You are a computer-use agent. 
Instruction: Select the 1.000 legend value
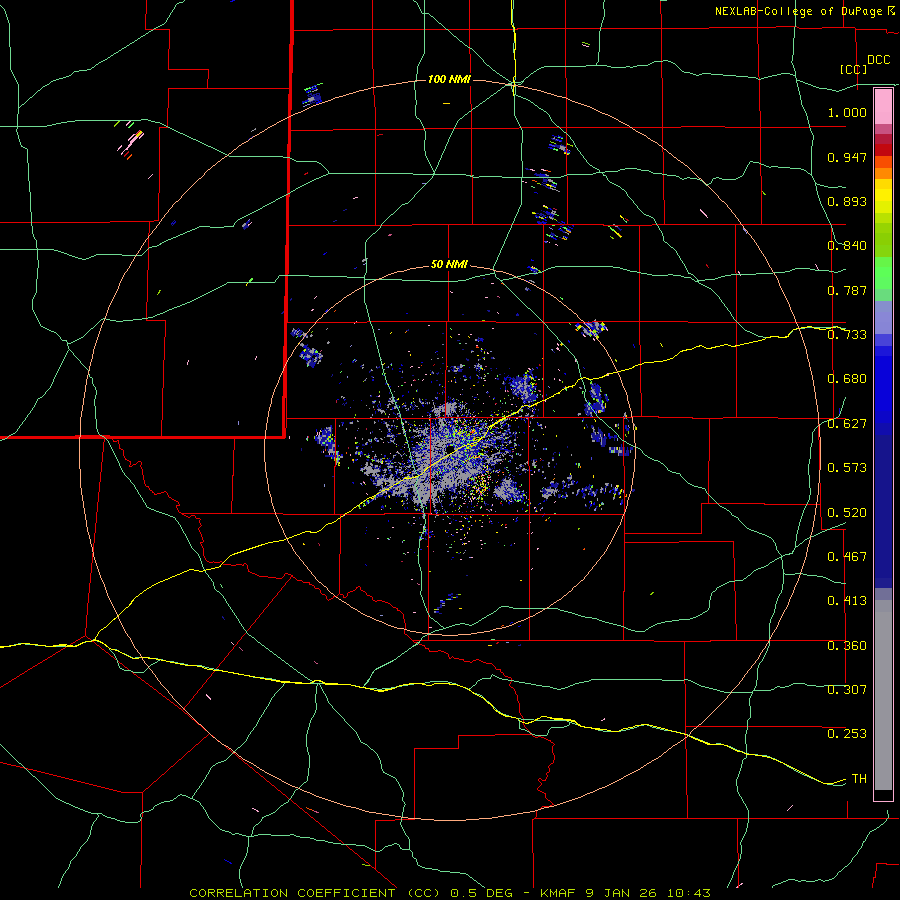(847, 112)
